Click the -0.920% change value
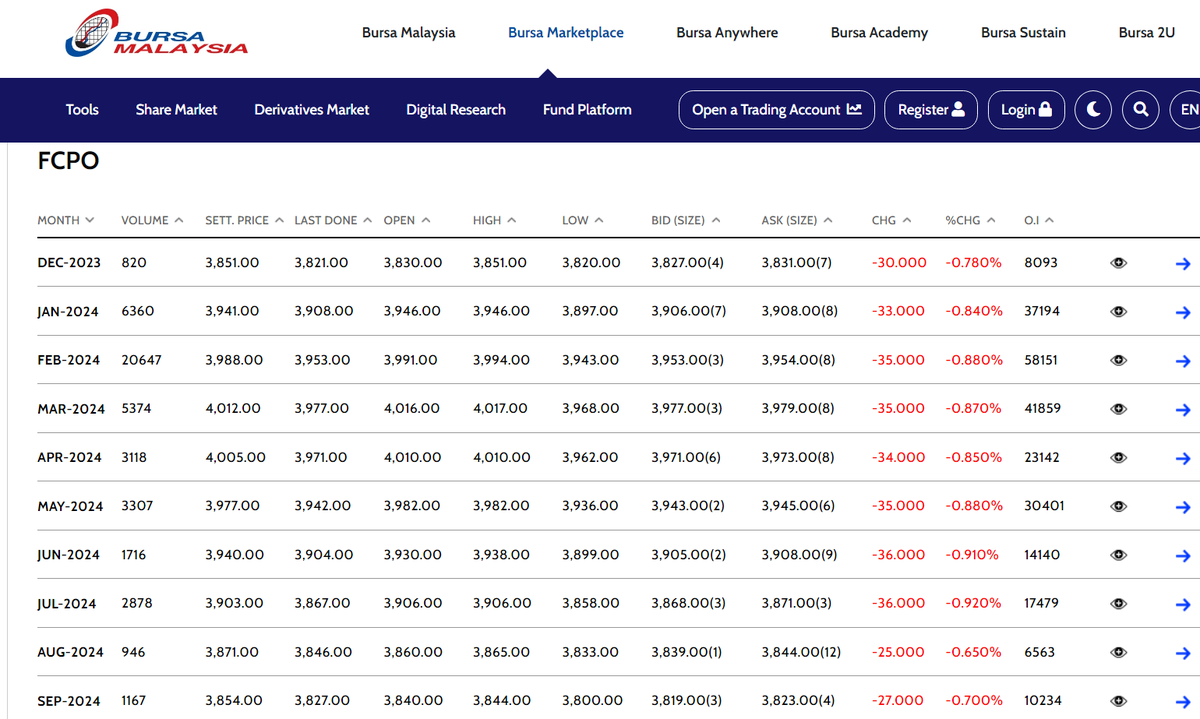Image resolution: width=1200 pixels, height=719 pixels. tap(973, 603)
